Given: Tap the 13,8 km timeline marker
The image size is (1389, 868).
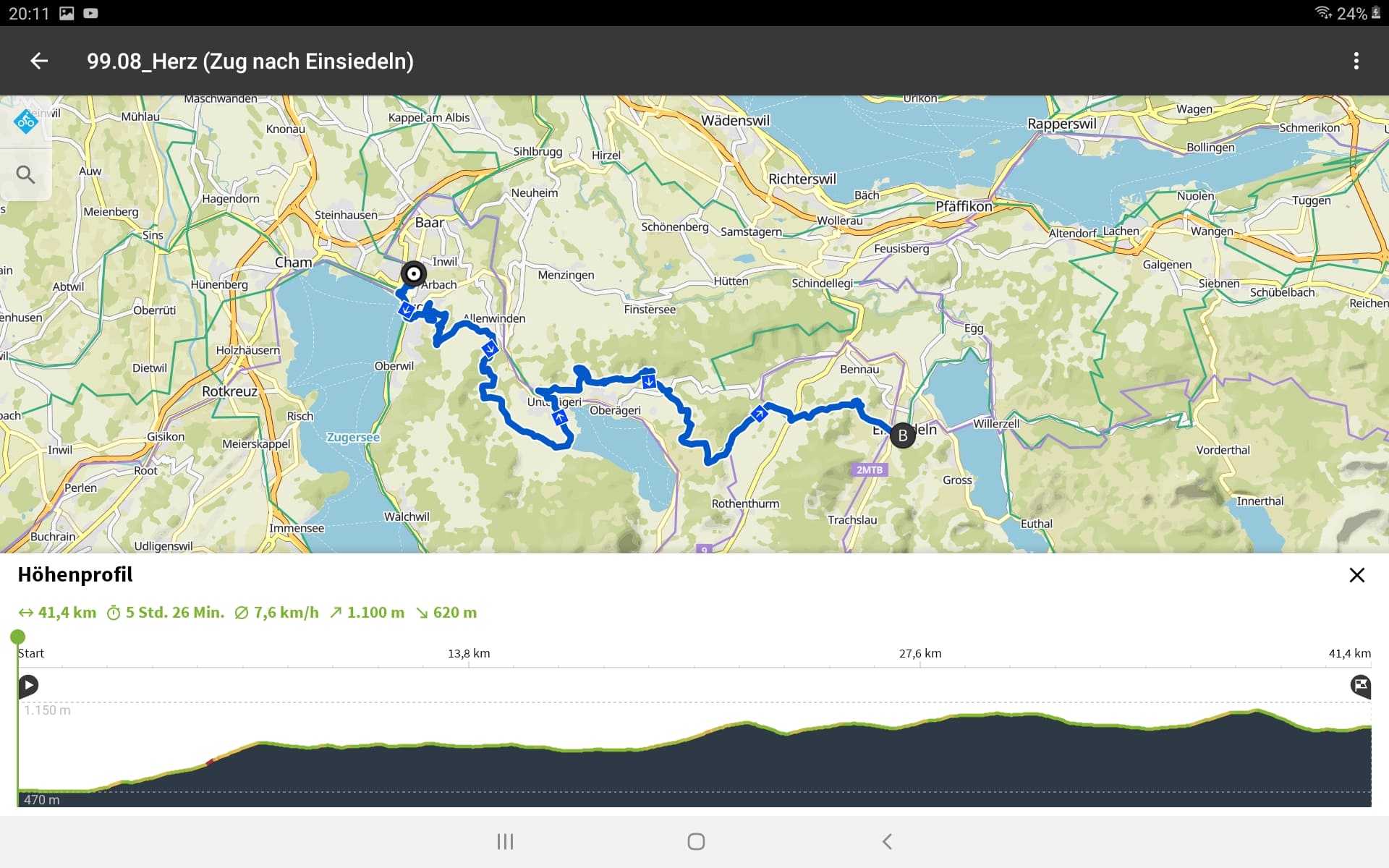Looking at the screenshot, I should tap(469, 654).
